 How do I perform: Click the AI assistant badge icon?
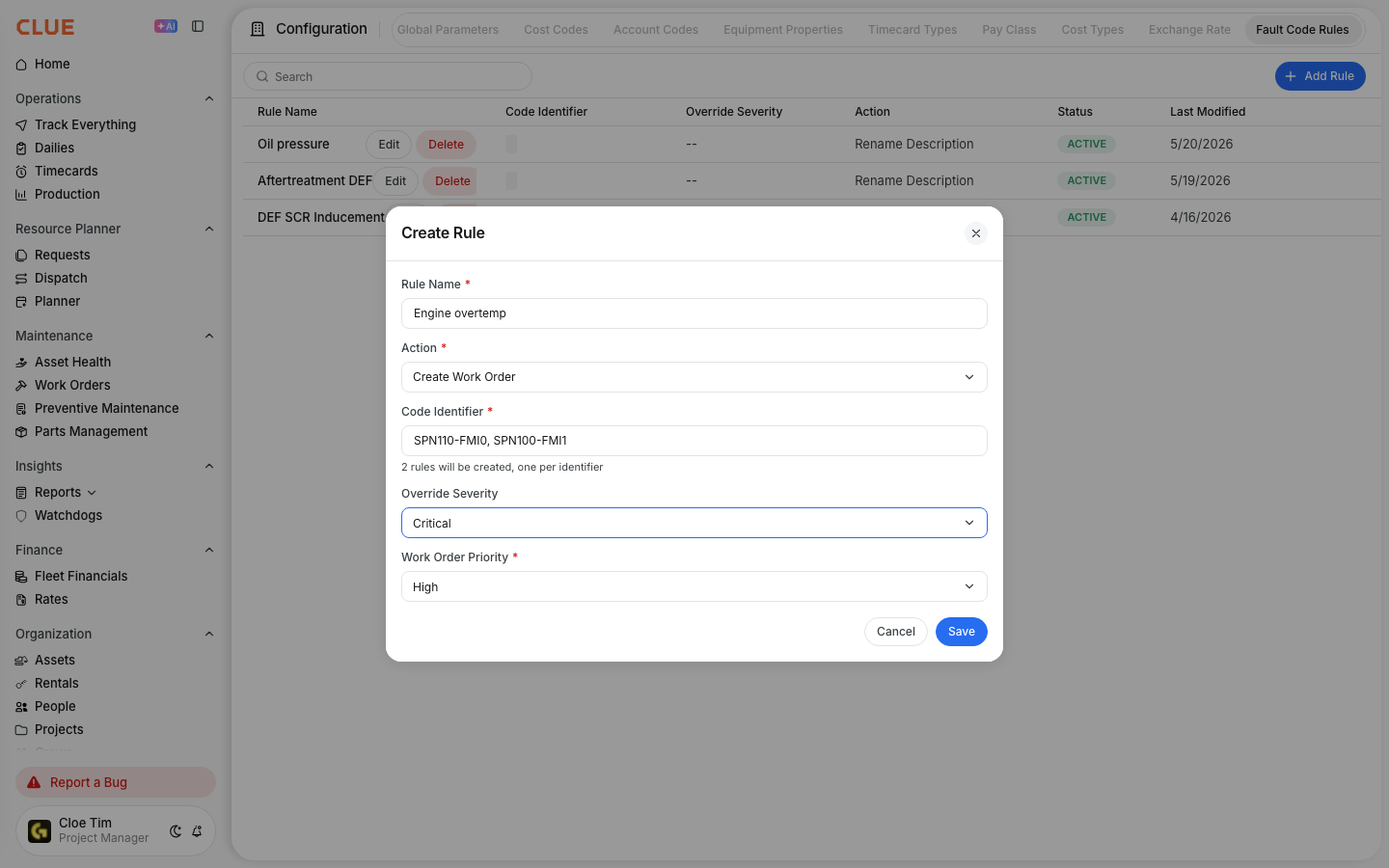point(166,26)
